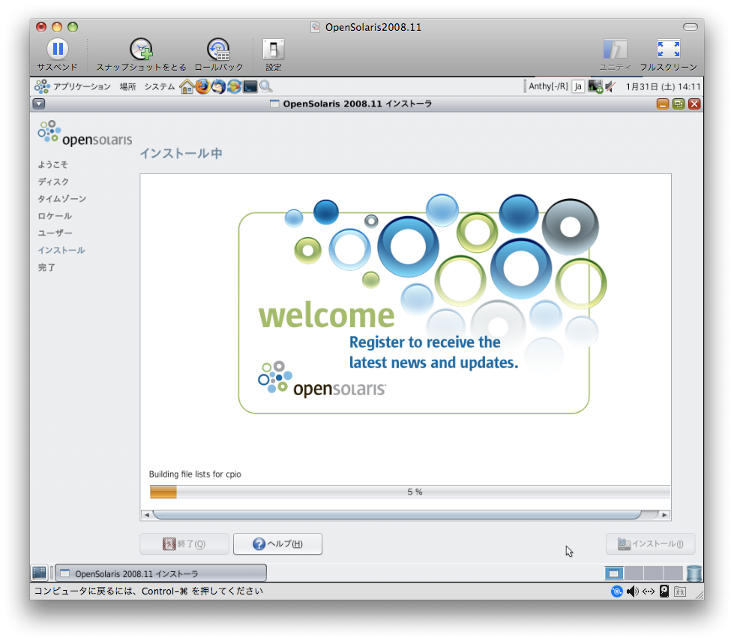This screenshot has width=734, height=641.
Task: Click the Suspend (サスペンド) button
Action: (57, 49)
